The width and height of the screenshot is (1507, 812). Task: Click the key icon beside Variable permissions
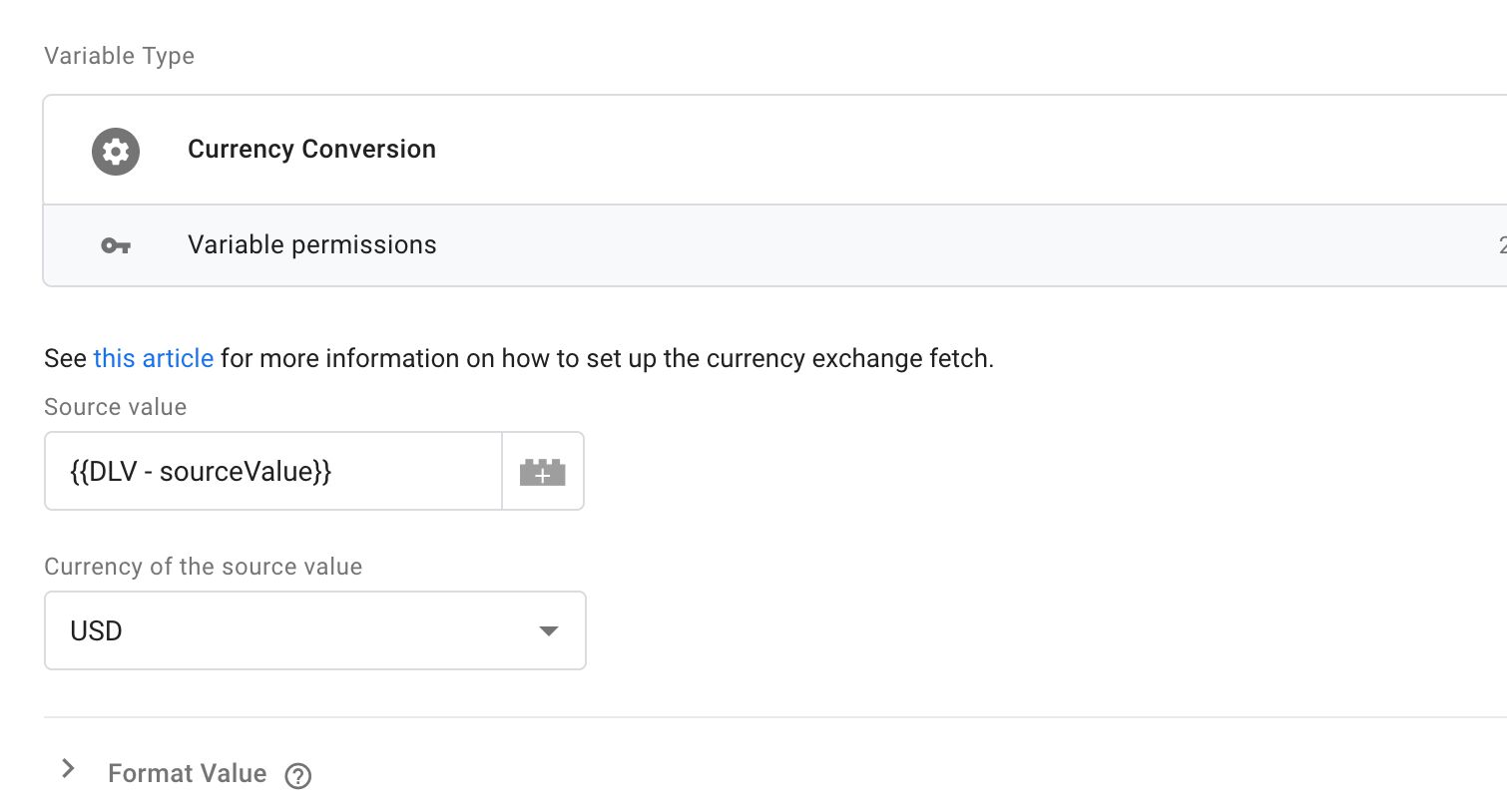(116, 245)
